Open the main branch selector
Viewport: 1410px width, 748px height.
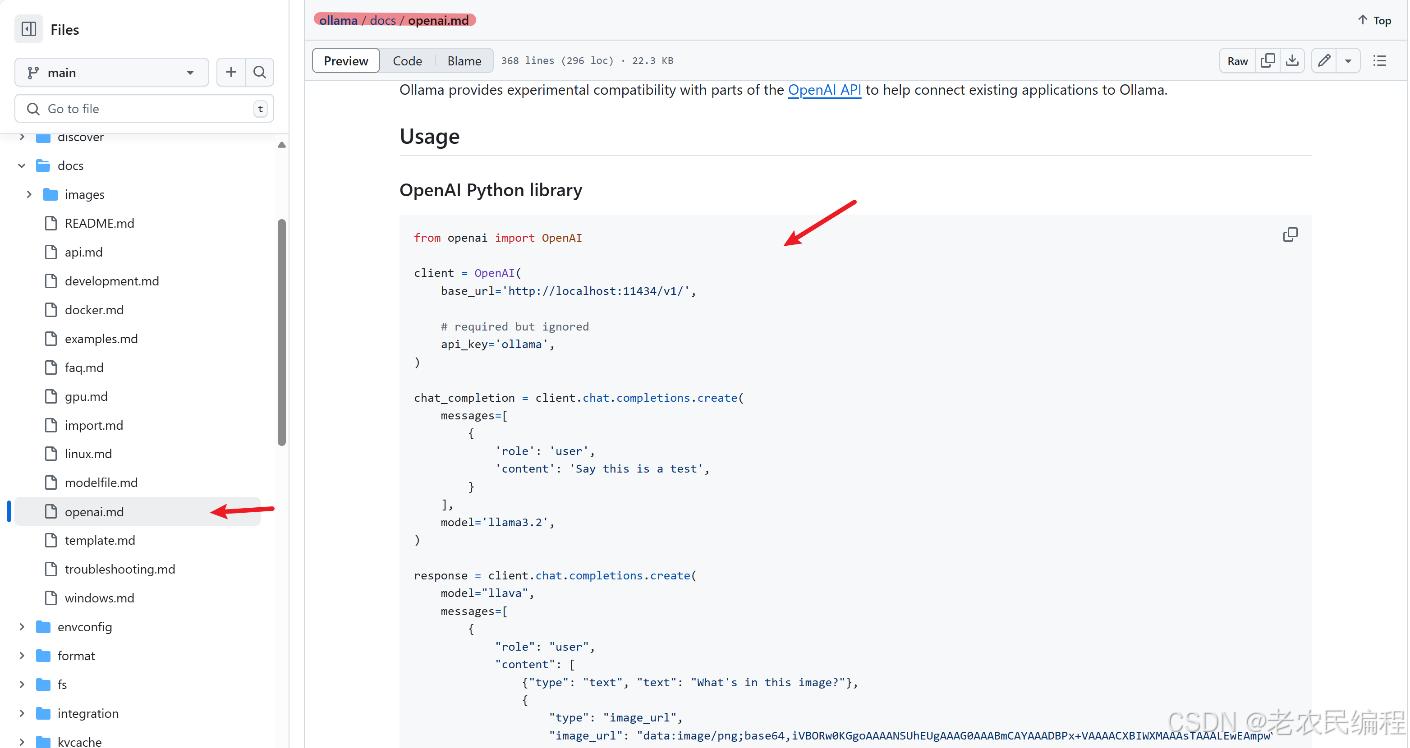(111, 72)
